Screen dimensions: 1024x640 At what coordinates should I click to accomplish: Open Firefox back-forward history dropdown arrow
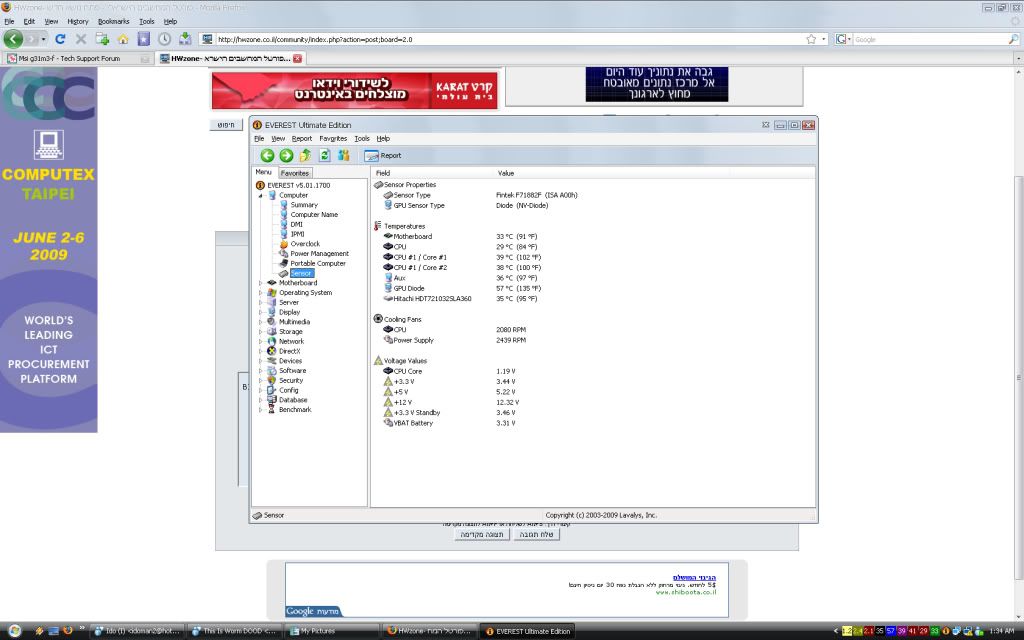tap(44, 39)
